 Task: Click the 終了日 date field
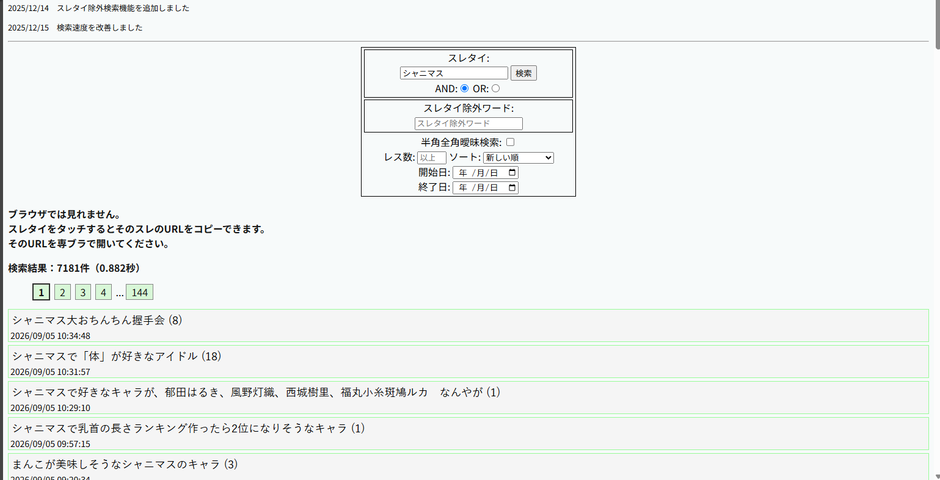(486, 188)
